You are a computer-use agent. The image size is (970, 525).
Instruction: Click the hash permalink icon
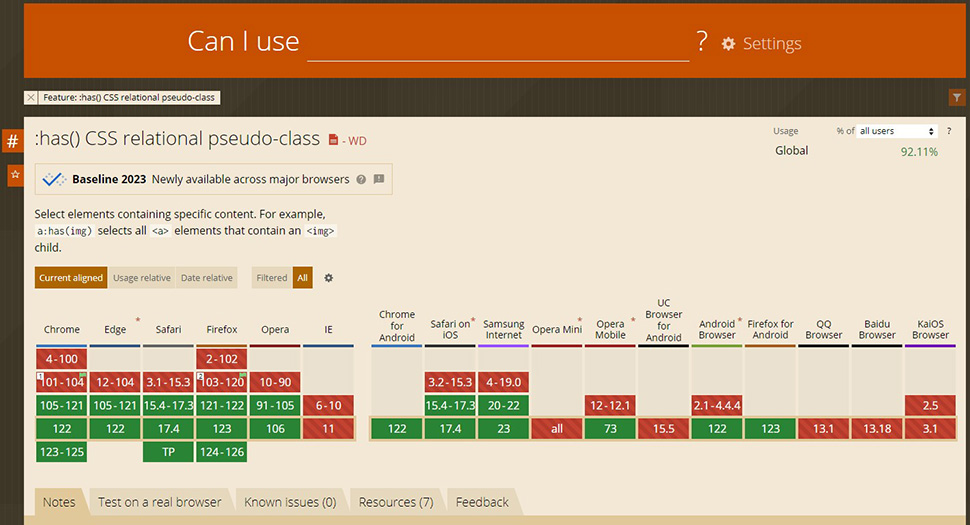click(12, 142)
